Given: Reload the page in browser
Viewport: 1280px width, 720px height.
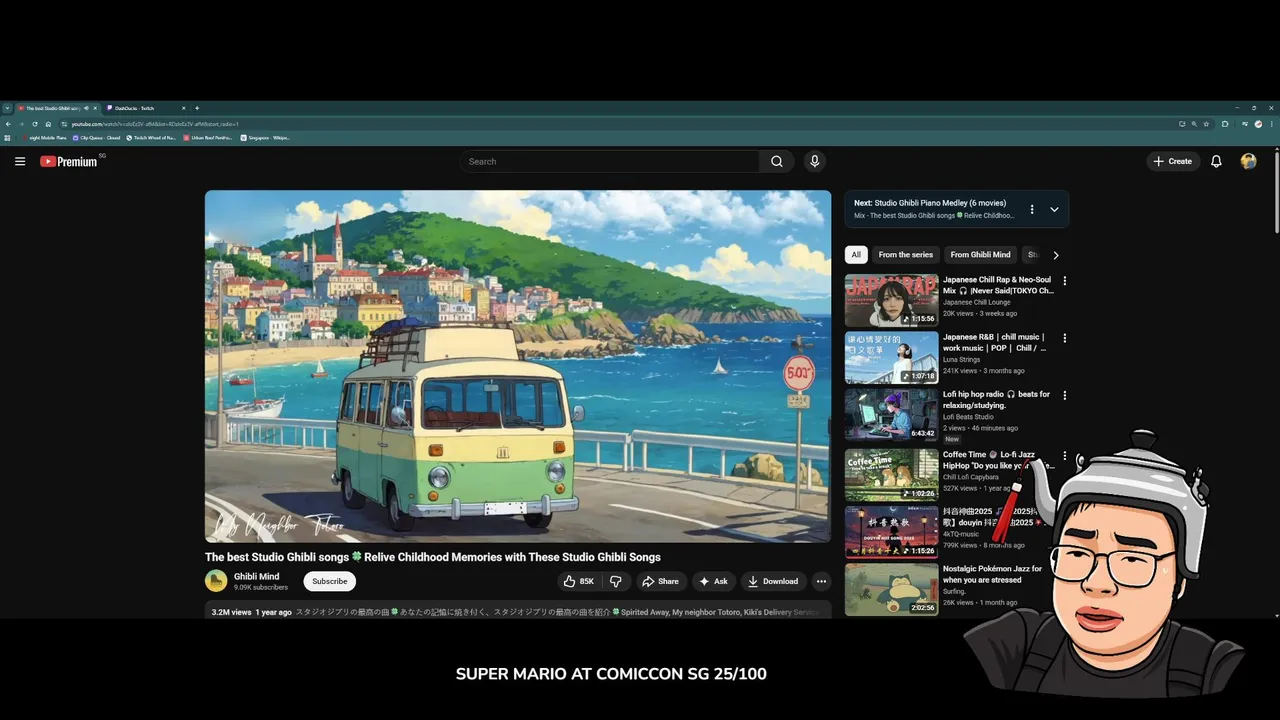Looking at the screenshot, I should click(x=35, y=124).
